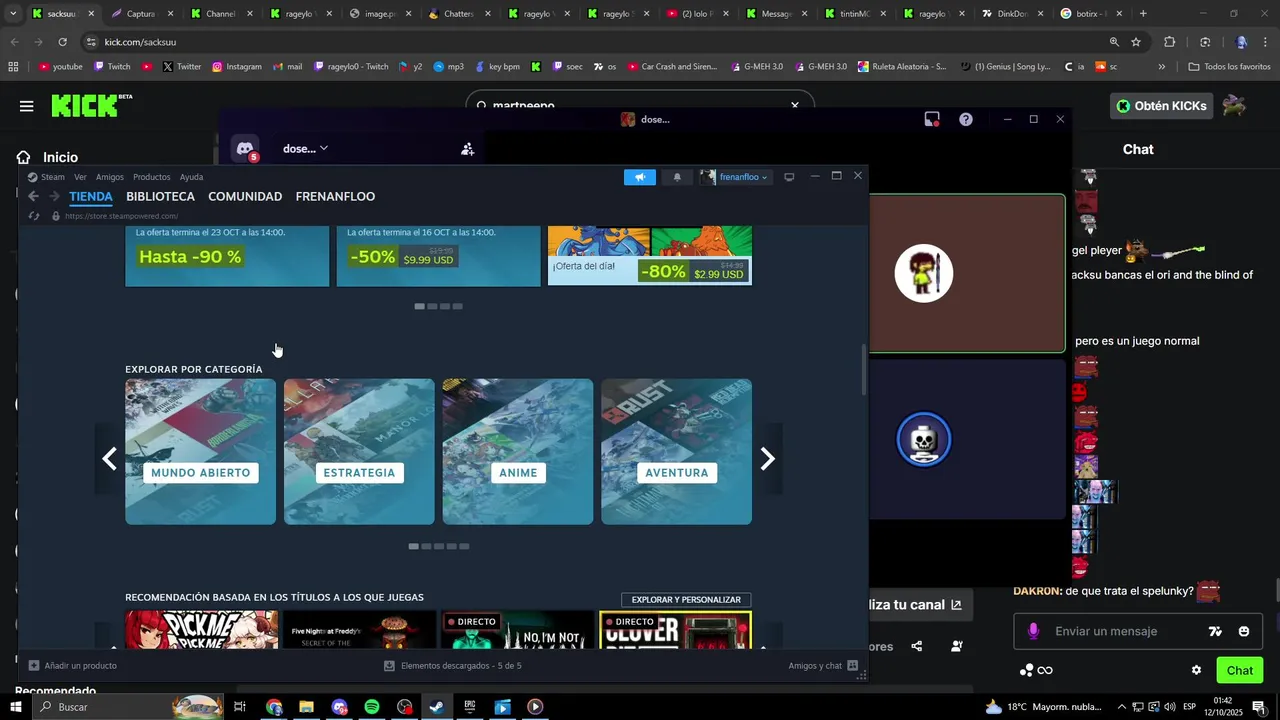Open Steam announcements megaphone button

pyautogui.click(x=640, y=177)
